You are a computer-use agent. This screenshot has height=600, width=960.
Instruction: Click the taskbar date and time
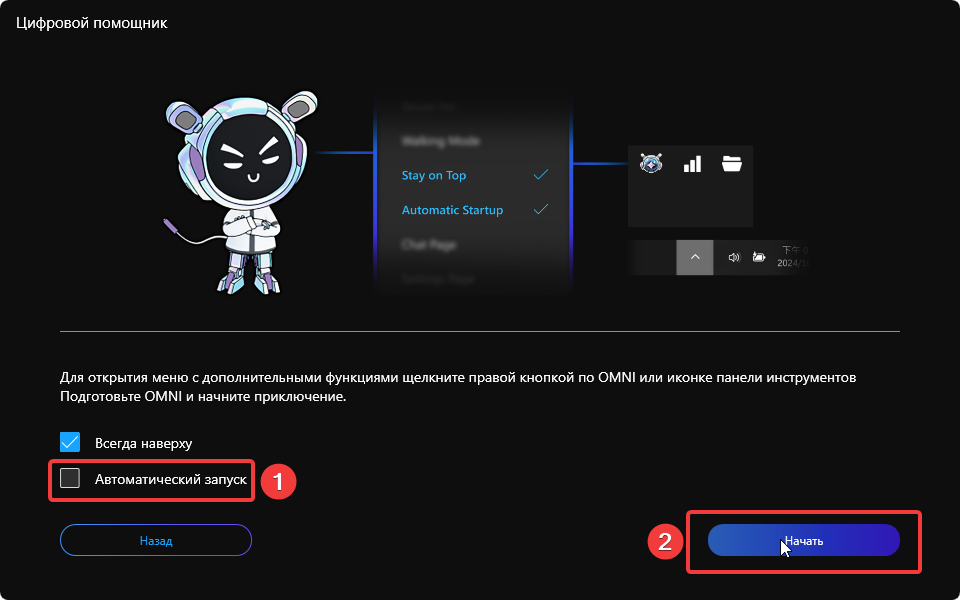(793, 257)
